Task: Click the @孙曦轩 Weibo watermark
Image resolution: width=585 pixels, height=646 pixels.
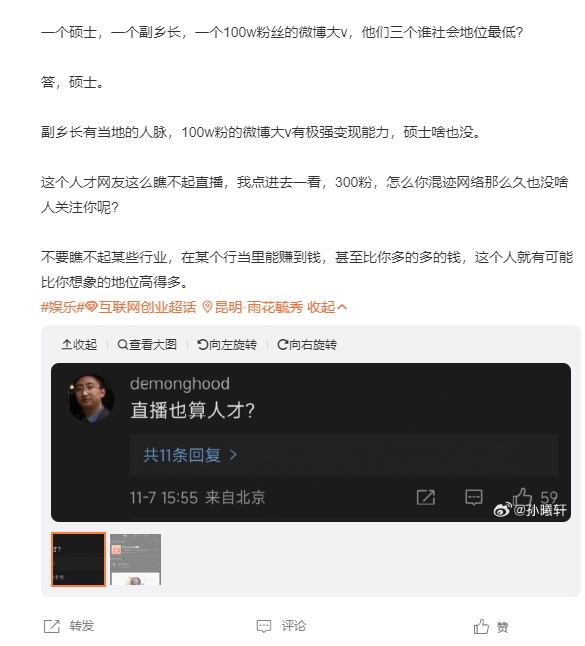Action: [x=531, y=510]
